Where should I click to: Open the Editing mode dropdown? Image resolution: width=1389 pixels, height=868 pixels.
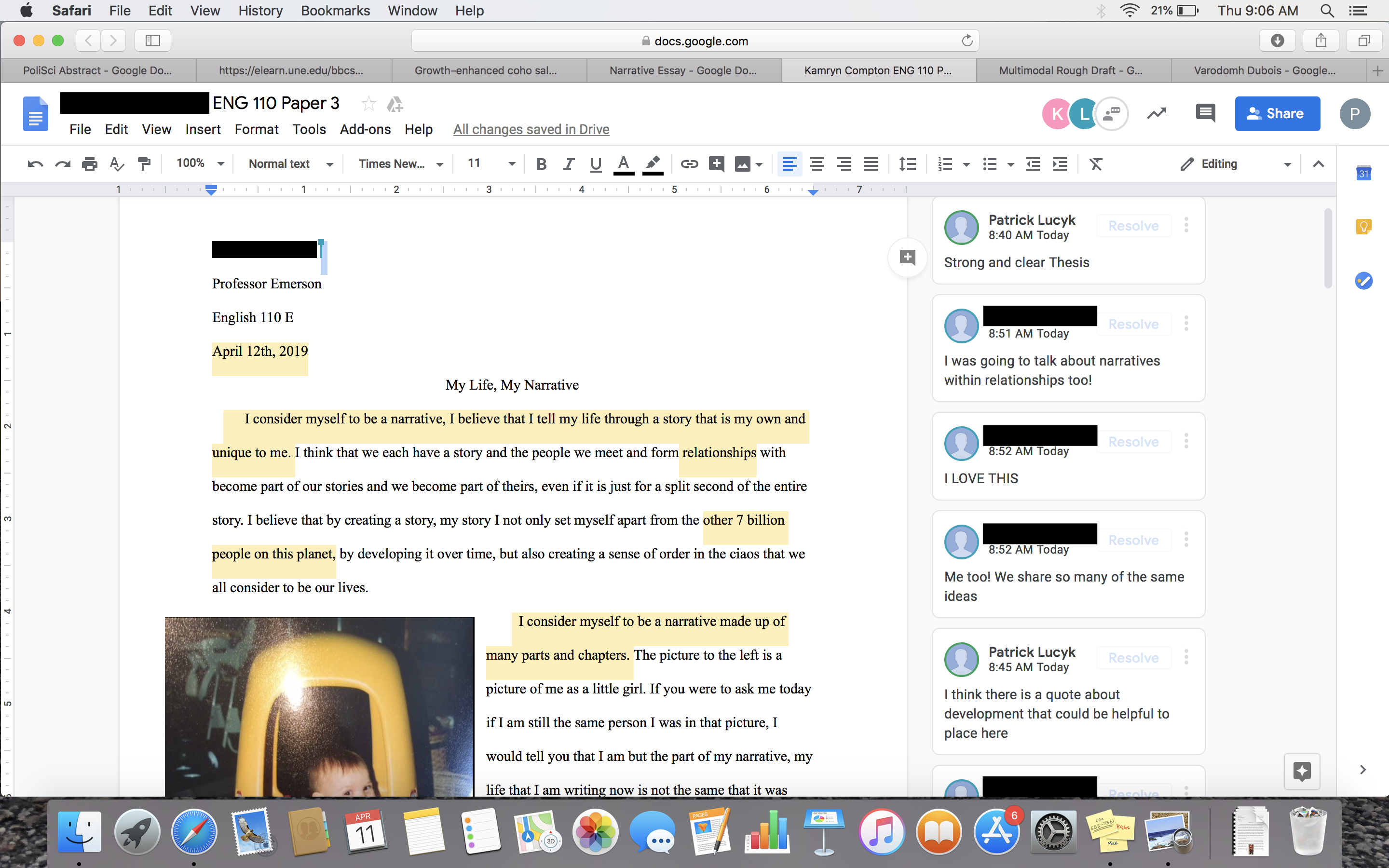tap(1234, 164)
